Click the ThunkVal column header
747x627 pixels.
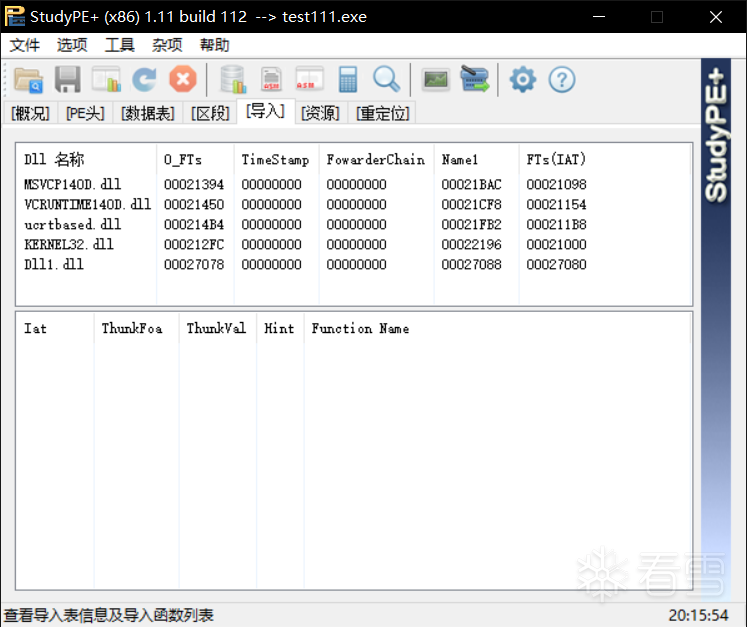coord(217,329)
